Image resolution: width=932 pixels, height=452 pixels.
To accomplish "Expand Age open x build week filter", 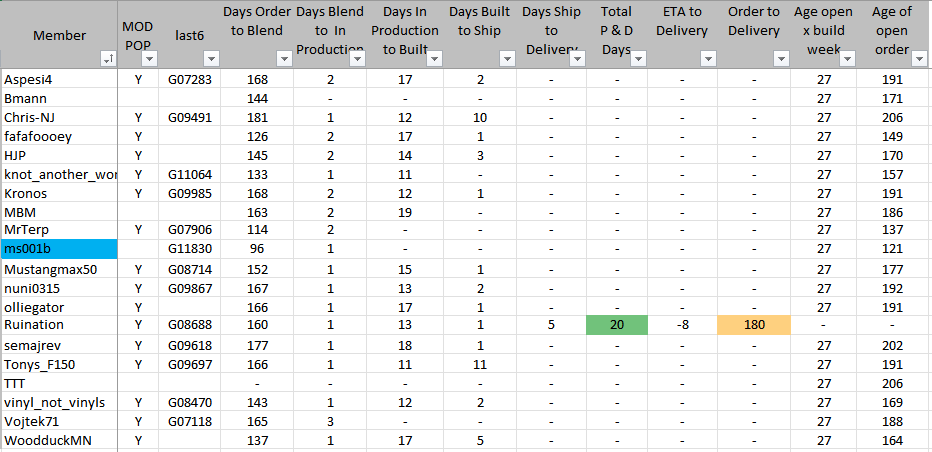I will [x=847, y=60].
